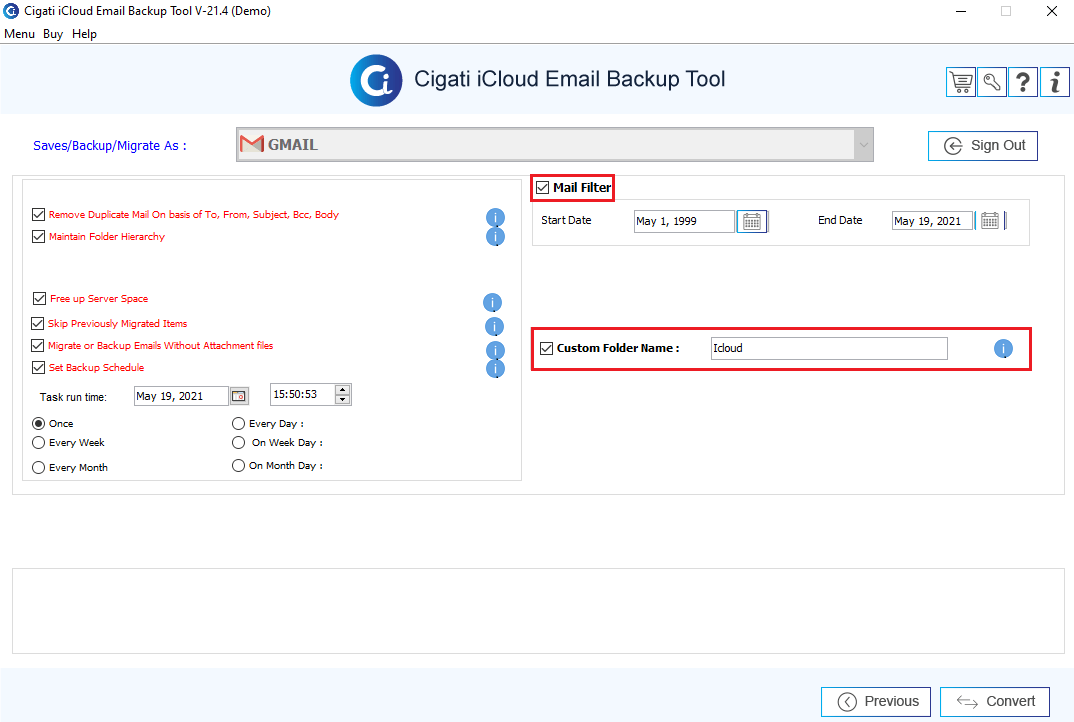
Task: Open the Help menu
Action: pyautogui.click(x=84, y=34)
